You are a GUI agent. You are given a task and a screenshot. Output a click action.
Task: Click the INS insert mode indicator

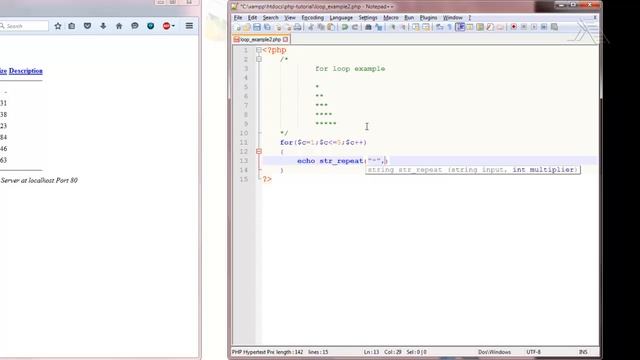pyautogui.click(x=583, y=352)
